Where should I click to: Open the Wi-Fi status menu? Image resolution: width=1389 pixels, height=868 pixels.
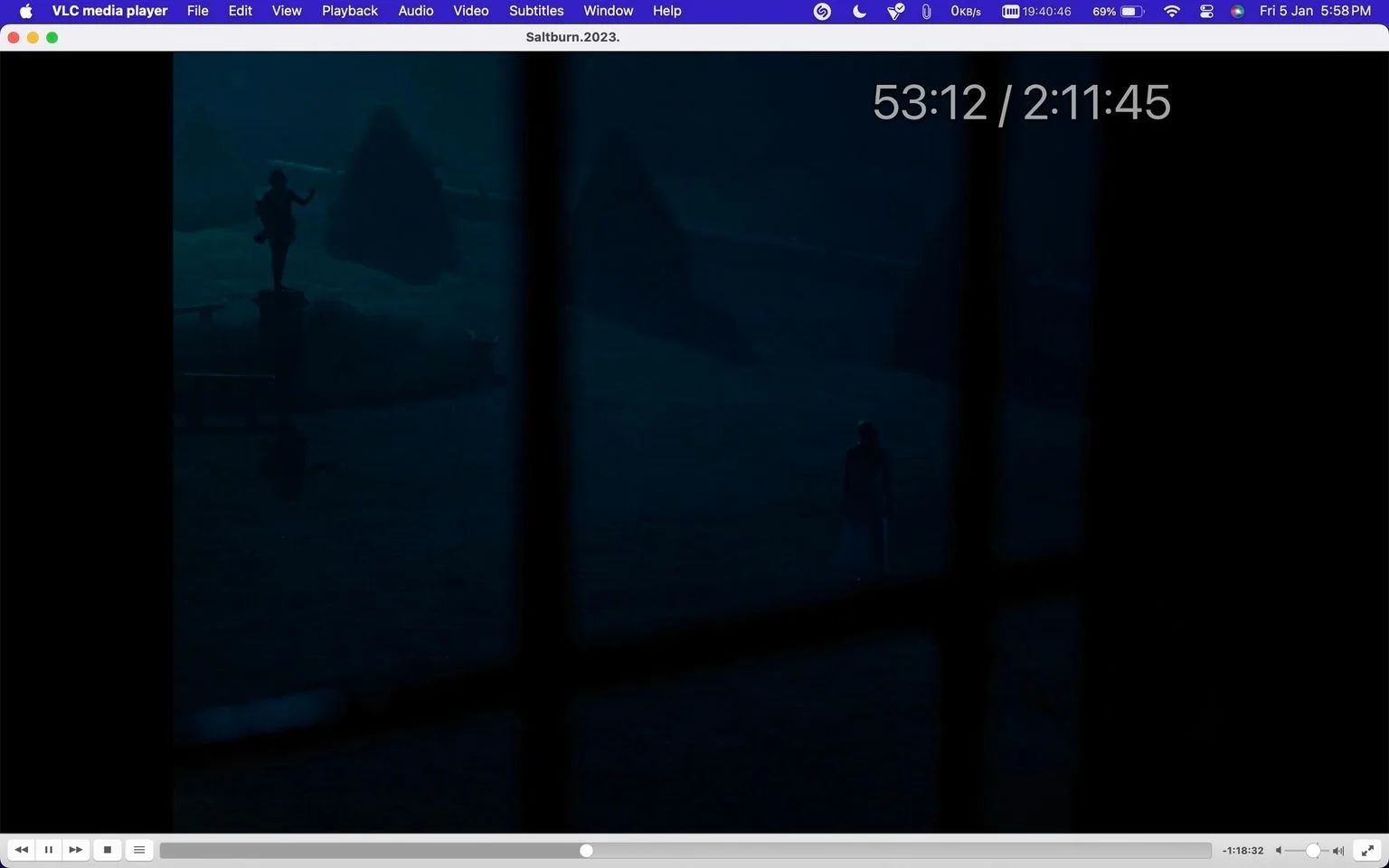click(x=1172, y=11)
